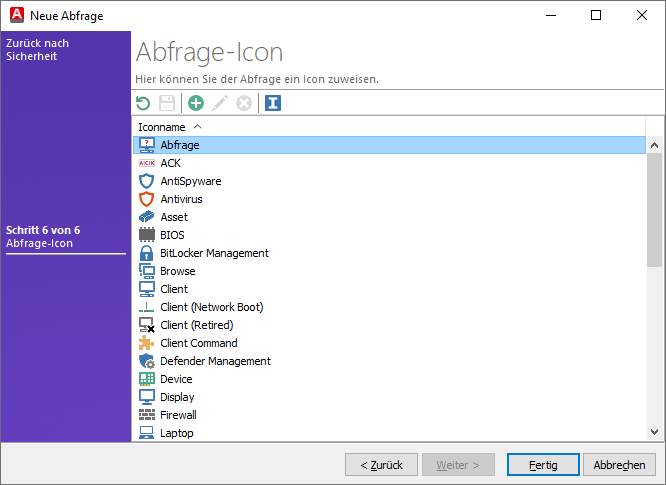Select the Antivirus shield icon entry
The width and height of the screenshot is (666, 485).
point(181,199)
